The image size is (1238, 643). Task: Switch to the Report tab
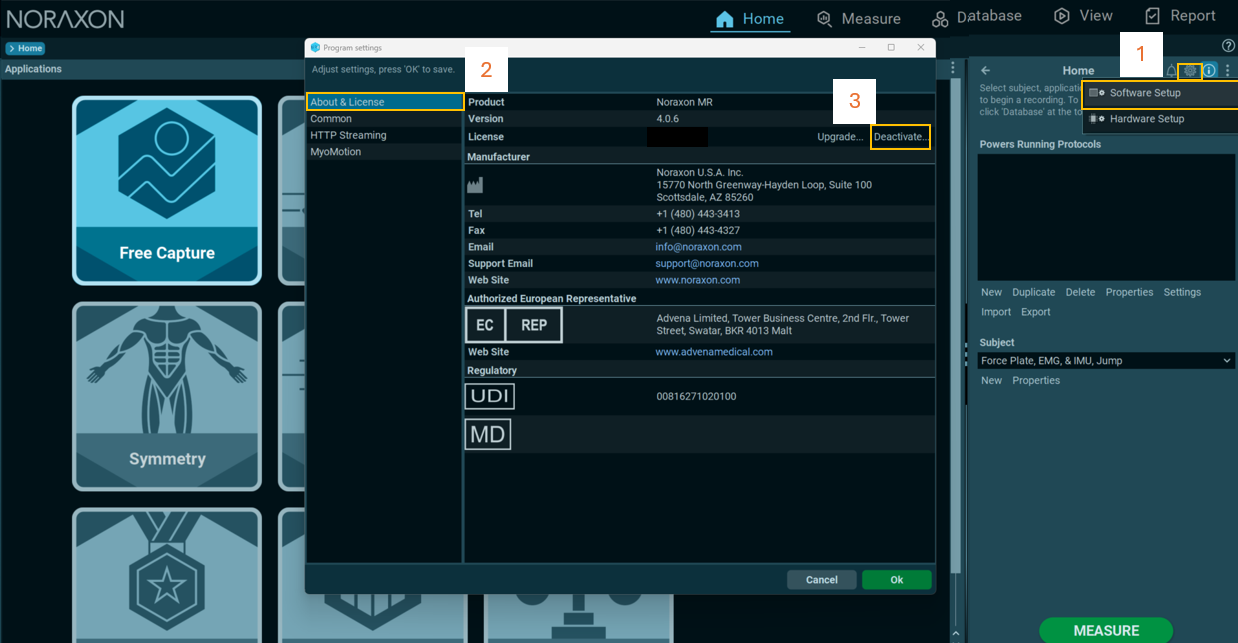click(x=1180, y=16)
